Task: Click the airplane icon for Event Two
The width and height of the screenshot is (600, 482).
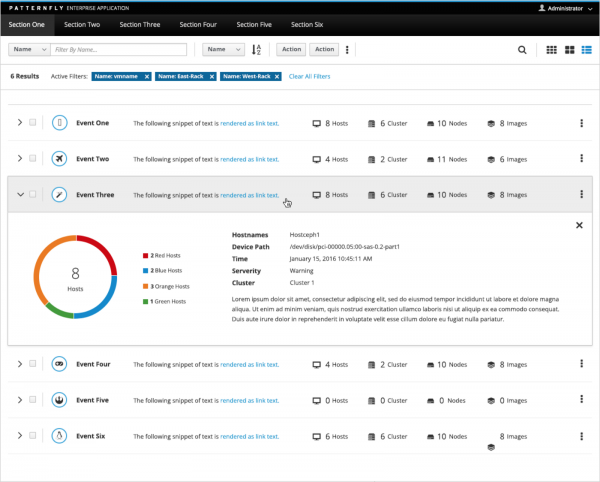Action: (60, 159)
